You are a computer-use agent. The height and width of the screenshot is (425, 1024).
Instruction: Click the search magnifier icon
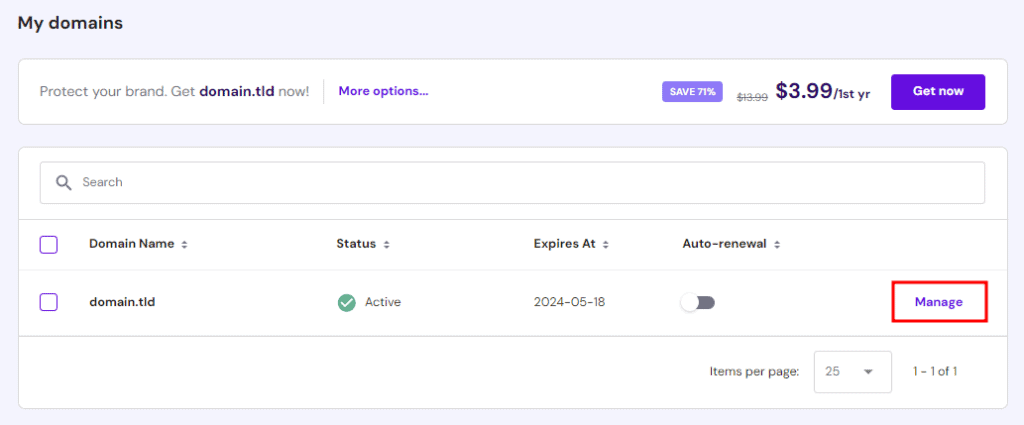point(64,183)
